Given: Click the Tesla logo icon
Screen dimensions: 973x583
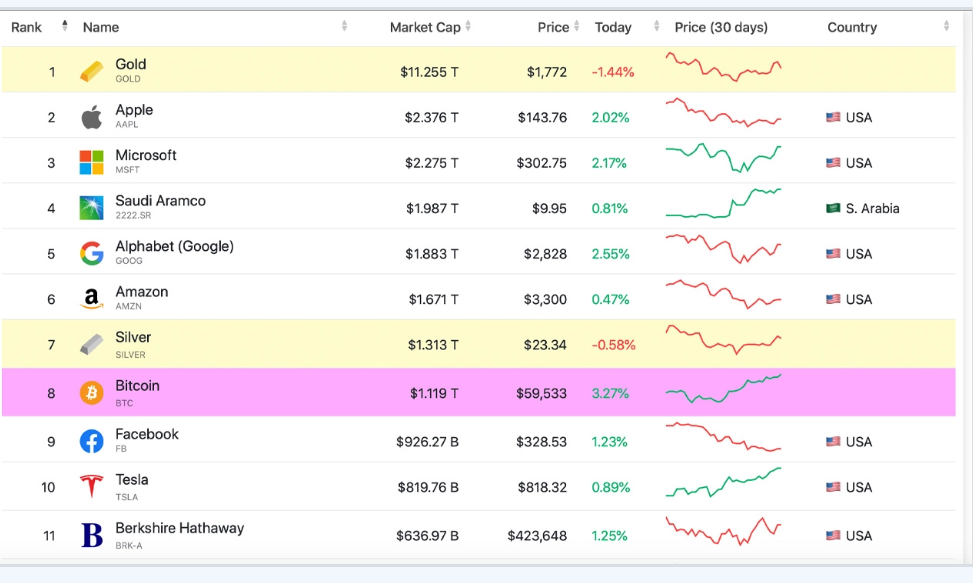Looking at the screenshot, I should (x=91, y=487).
